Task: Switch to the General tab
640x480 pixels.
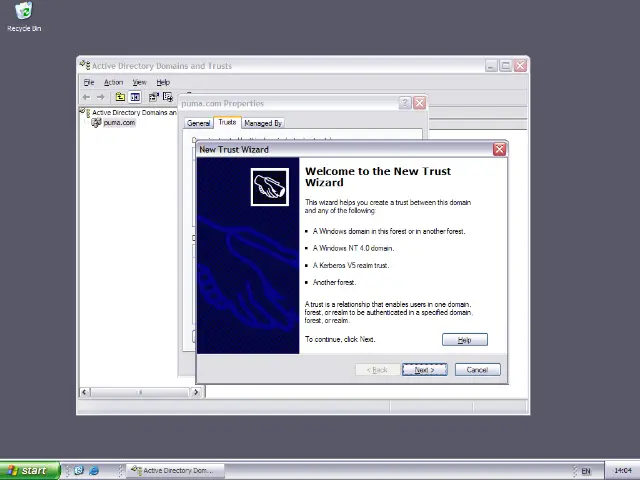Action: pyautogui.click(x=198, y=123)
